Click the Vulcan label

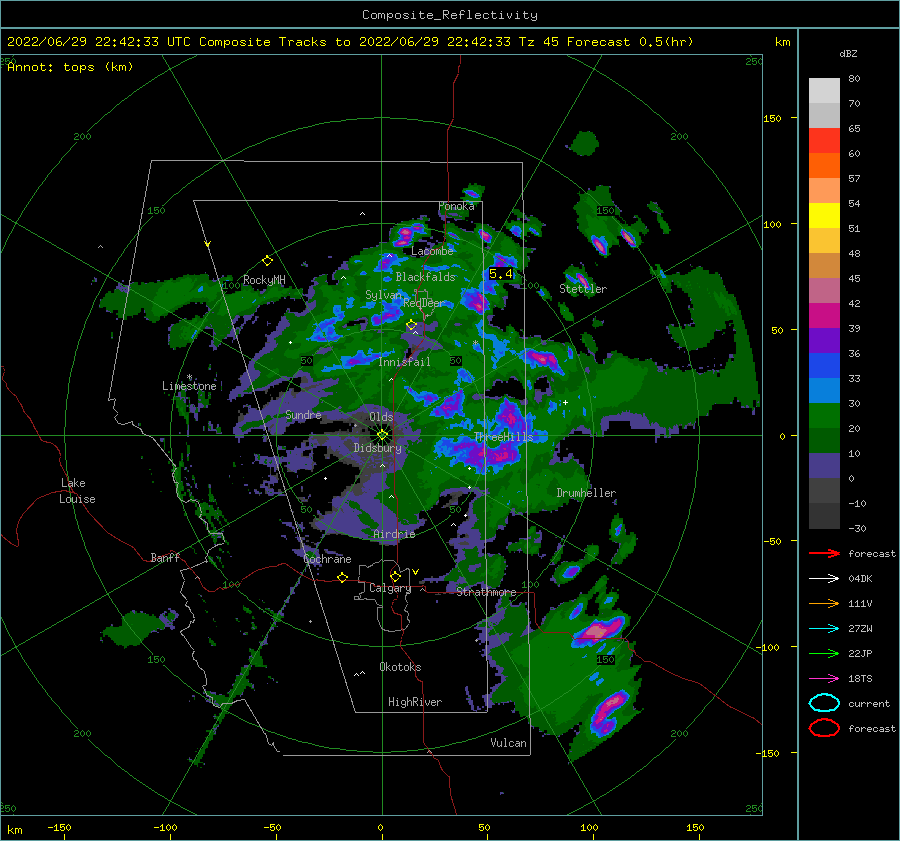[x=508, y=743]
